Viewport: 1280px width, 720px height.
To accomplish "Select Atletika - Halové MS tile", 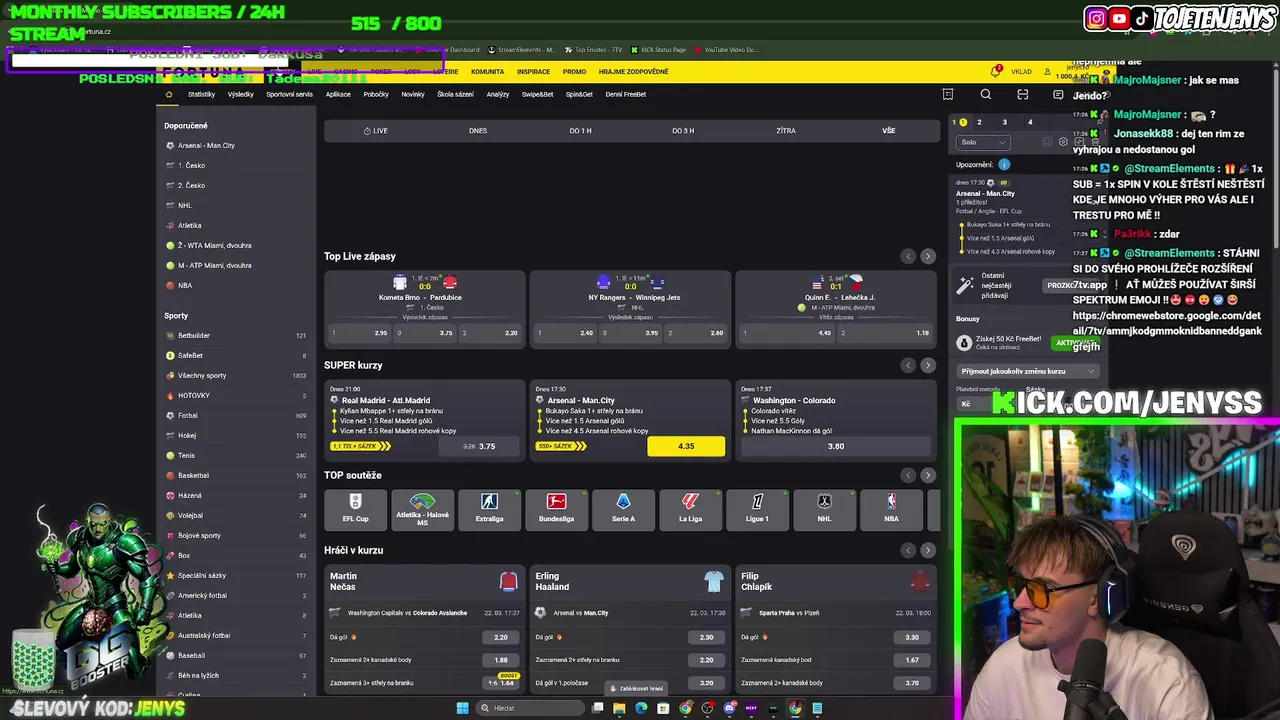I will tap(422, 509).
